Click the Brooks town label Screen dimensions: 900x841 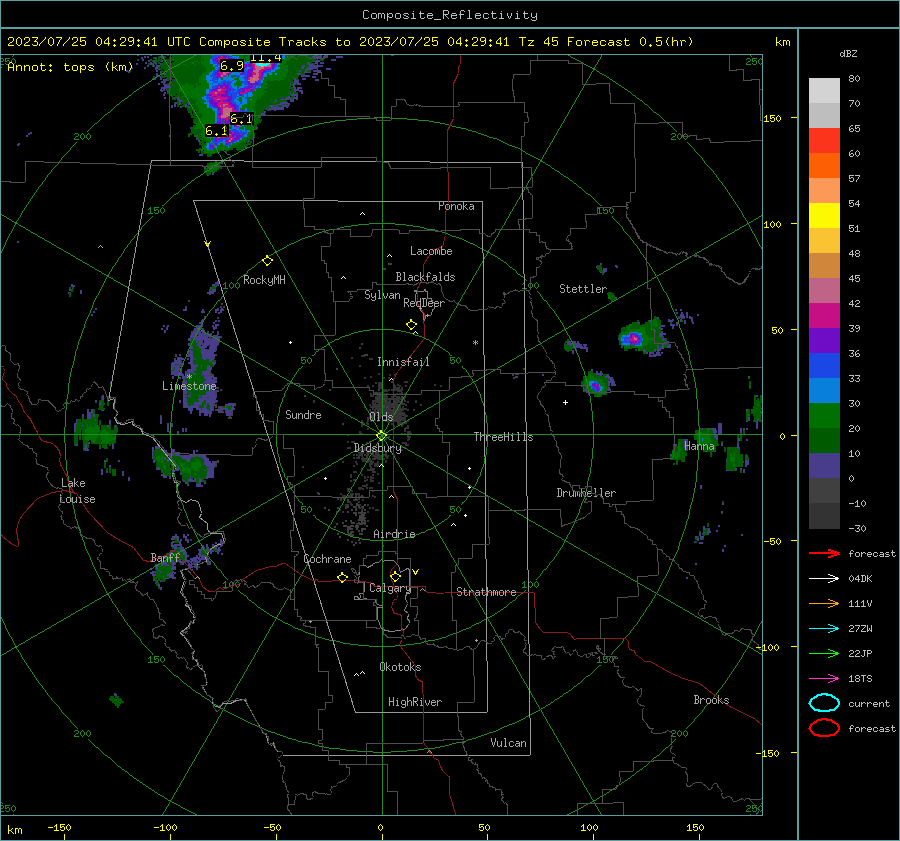tap(711, 700)
